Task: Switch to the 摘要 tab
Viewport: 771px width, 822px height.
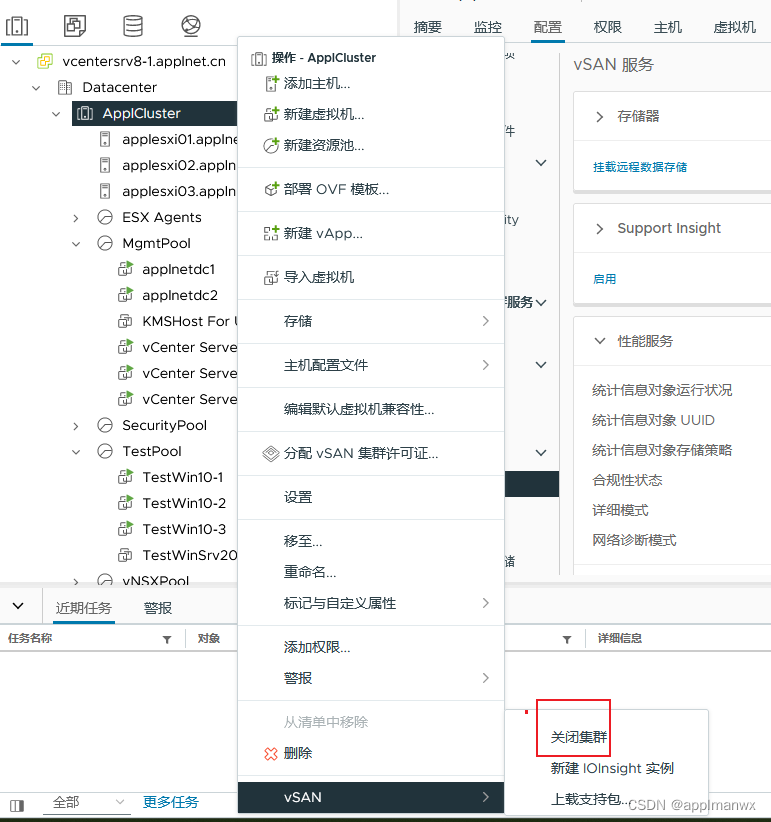Action: click(428, 27)
